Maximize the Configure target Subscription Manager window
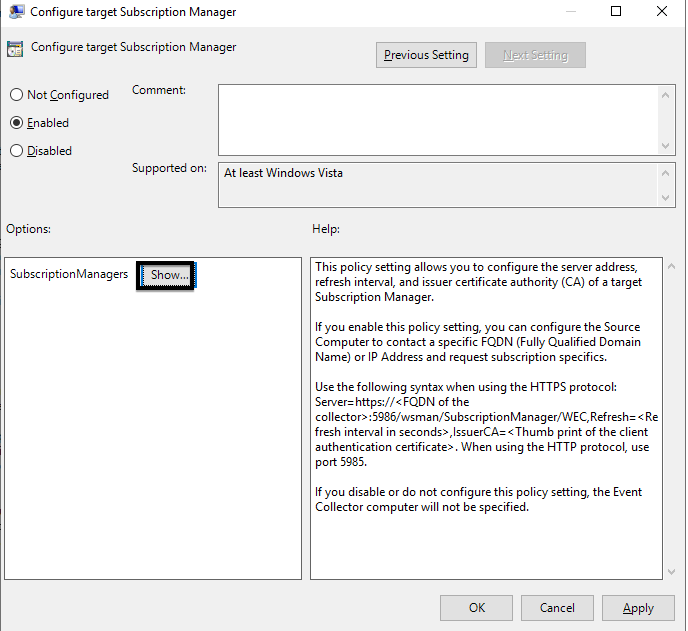This screenshot has width=688, height=631. click(x=616, y=11)
